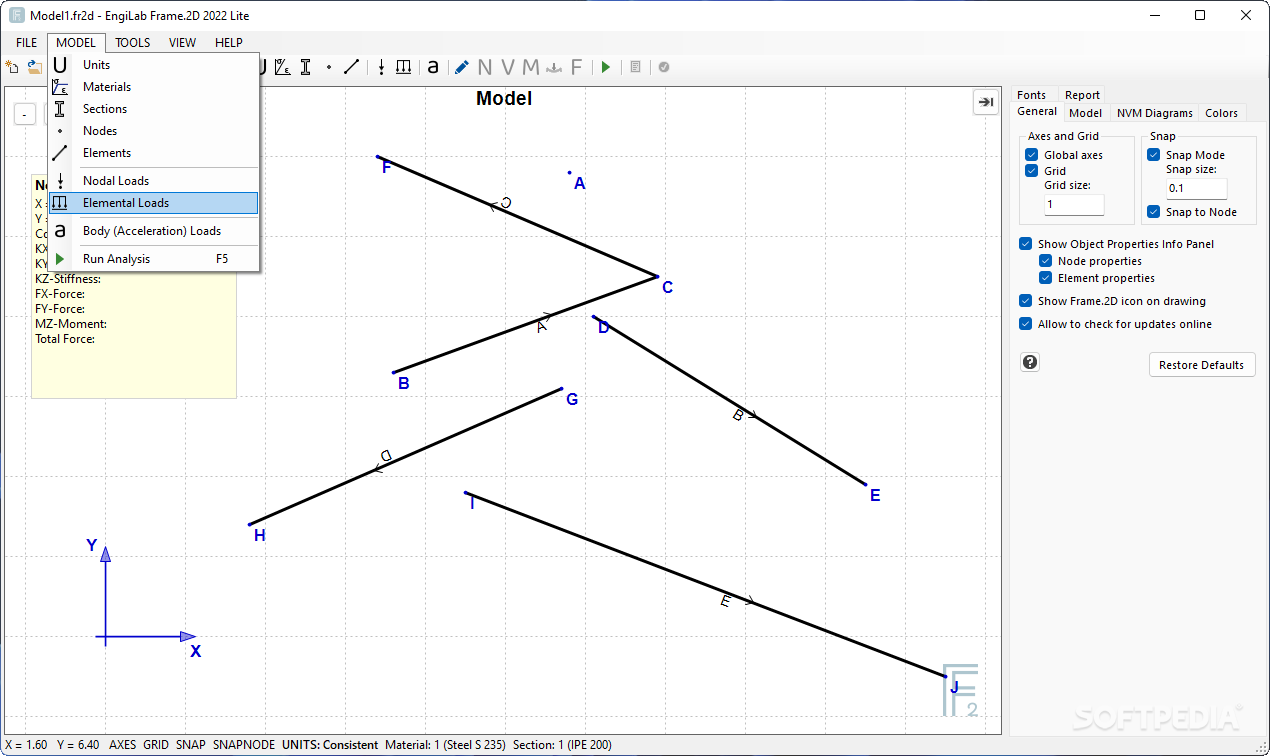The width and height of the screenshot is (1270, 756).
Task: Click the deformation diagram toolbar icon
Action: click(554, 67)
